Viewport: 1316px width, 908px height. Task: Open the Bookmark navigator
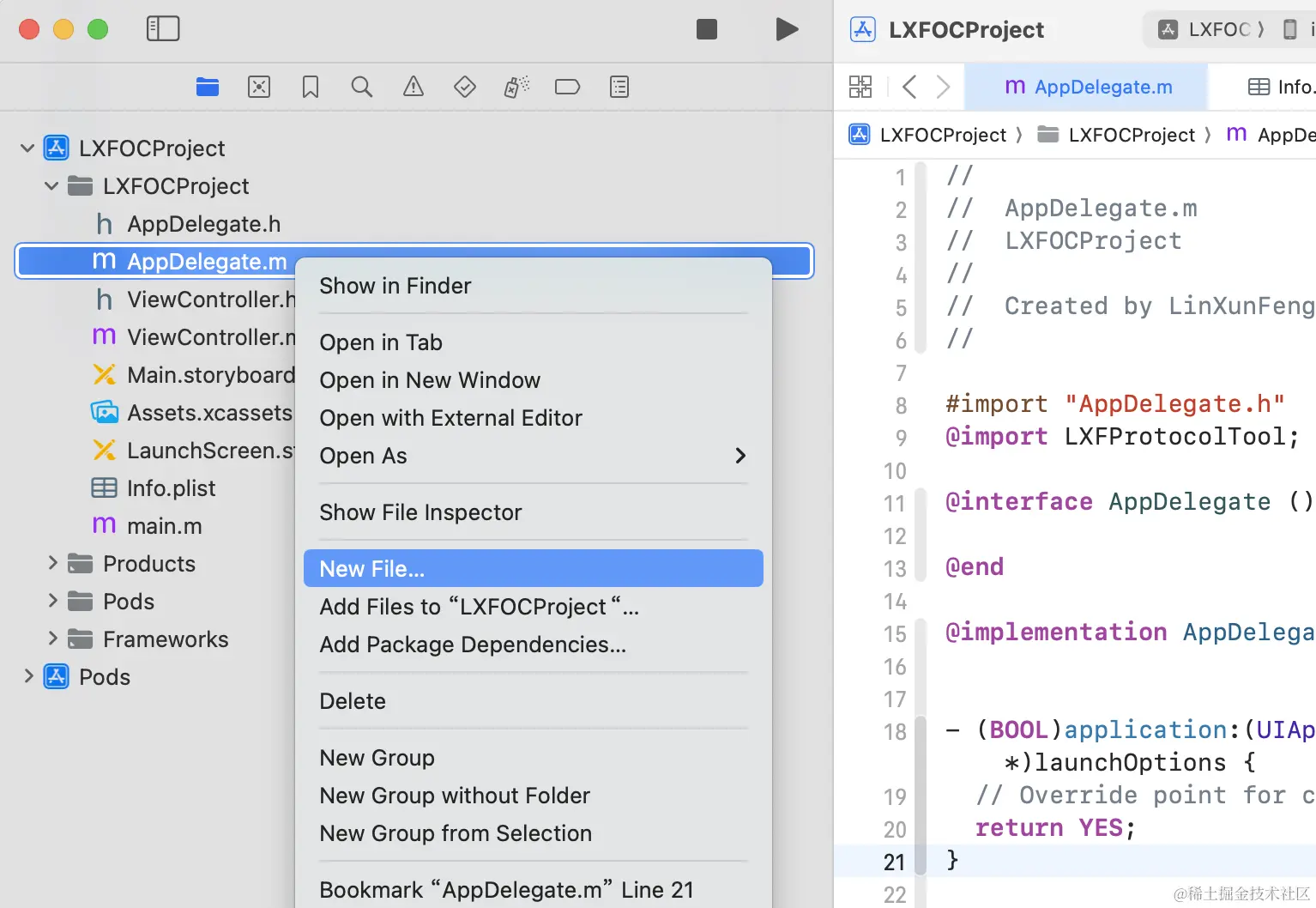pyautogui.click(x=311, y=87)
